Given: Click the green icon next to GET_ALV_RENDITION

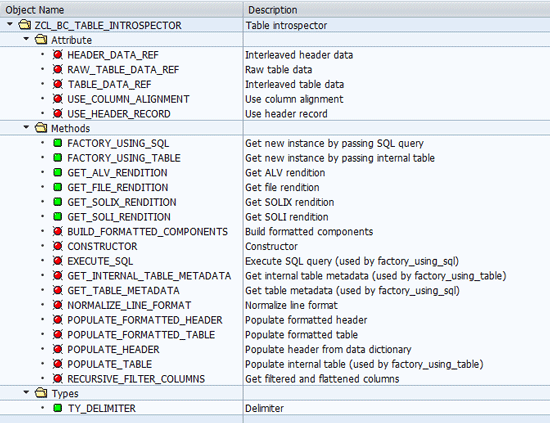Looking at the screenshot, I should coord(58,173).
